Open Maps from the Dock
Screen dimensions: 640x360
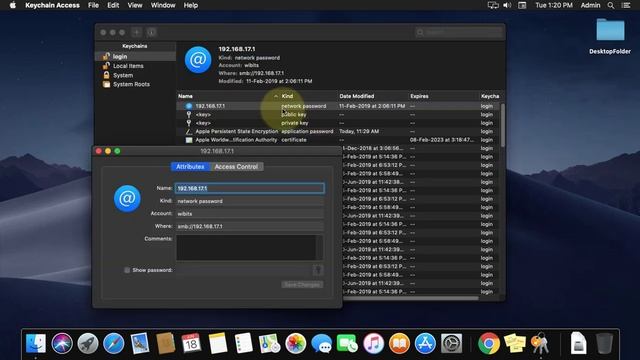point(269,343)
